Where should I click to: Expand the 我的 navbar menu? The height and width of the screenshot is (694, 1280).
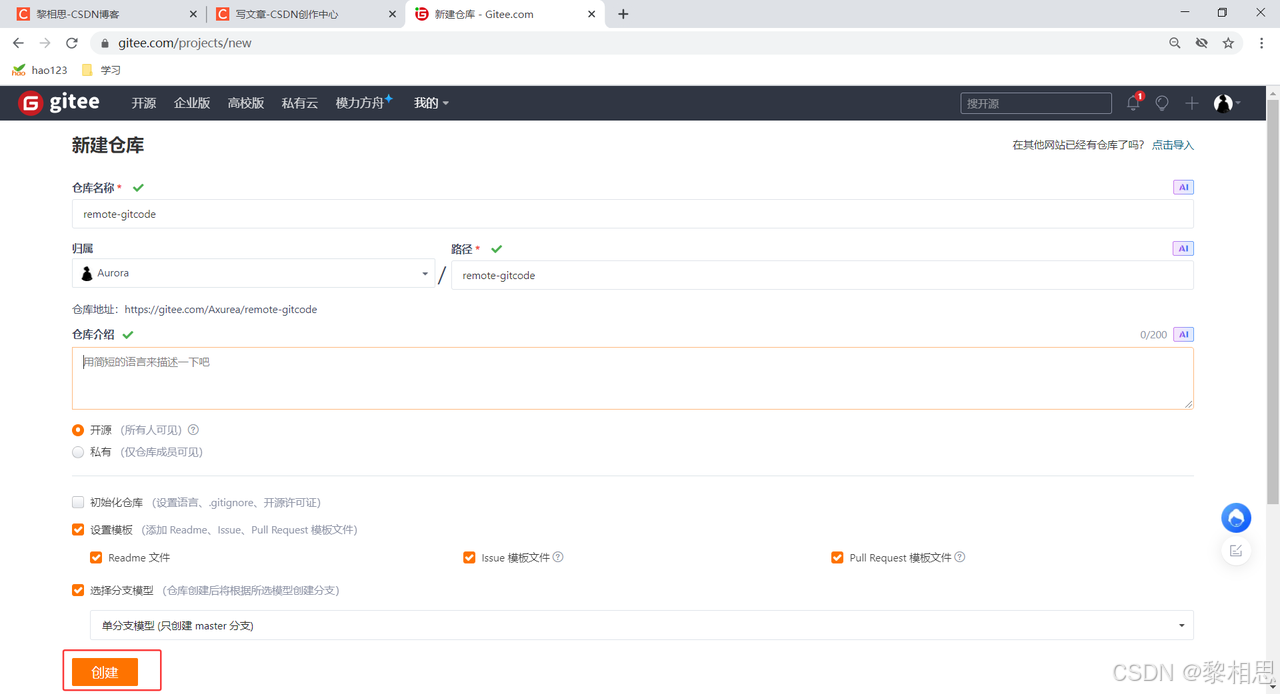point(431,103)
